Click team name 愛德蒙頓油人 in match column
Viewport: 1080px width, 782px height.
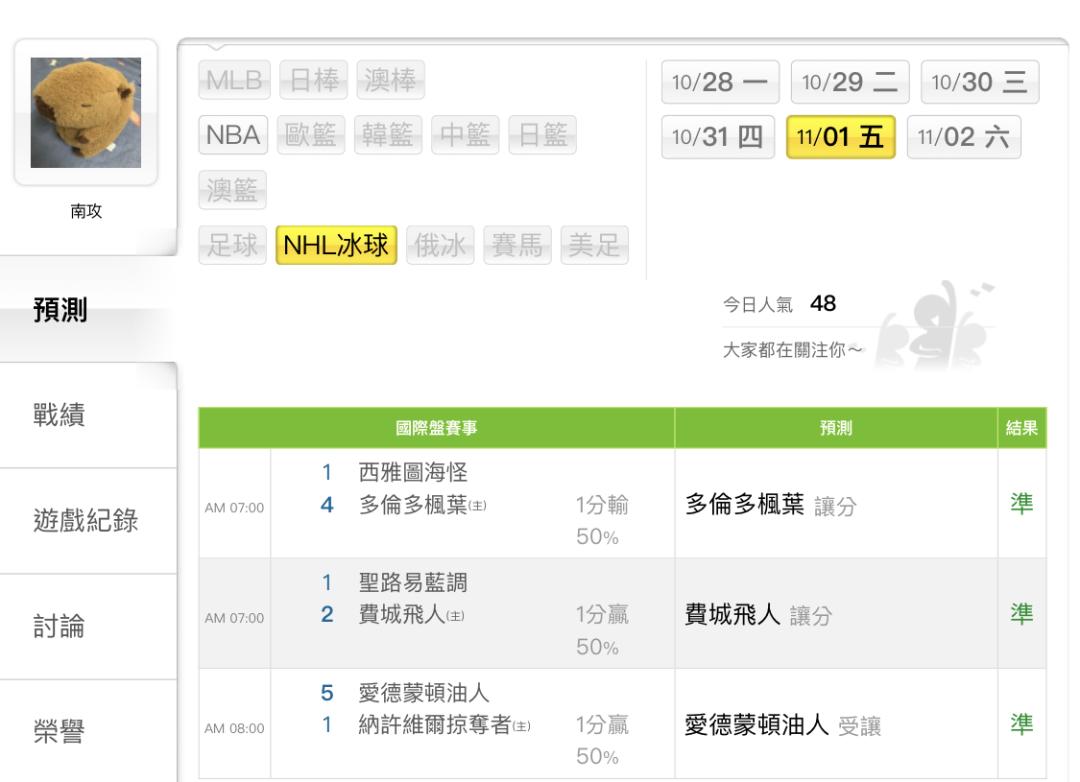tap(424, 692)
